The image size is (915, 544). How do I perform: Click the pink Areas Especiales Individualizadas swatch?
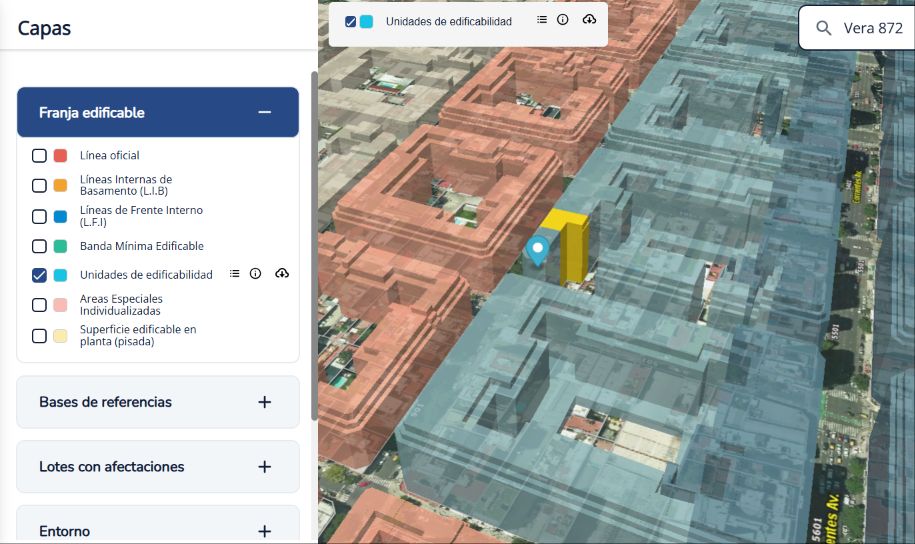coord(60,305)
